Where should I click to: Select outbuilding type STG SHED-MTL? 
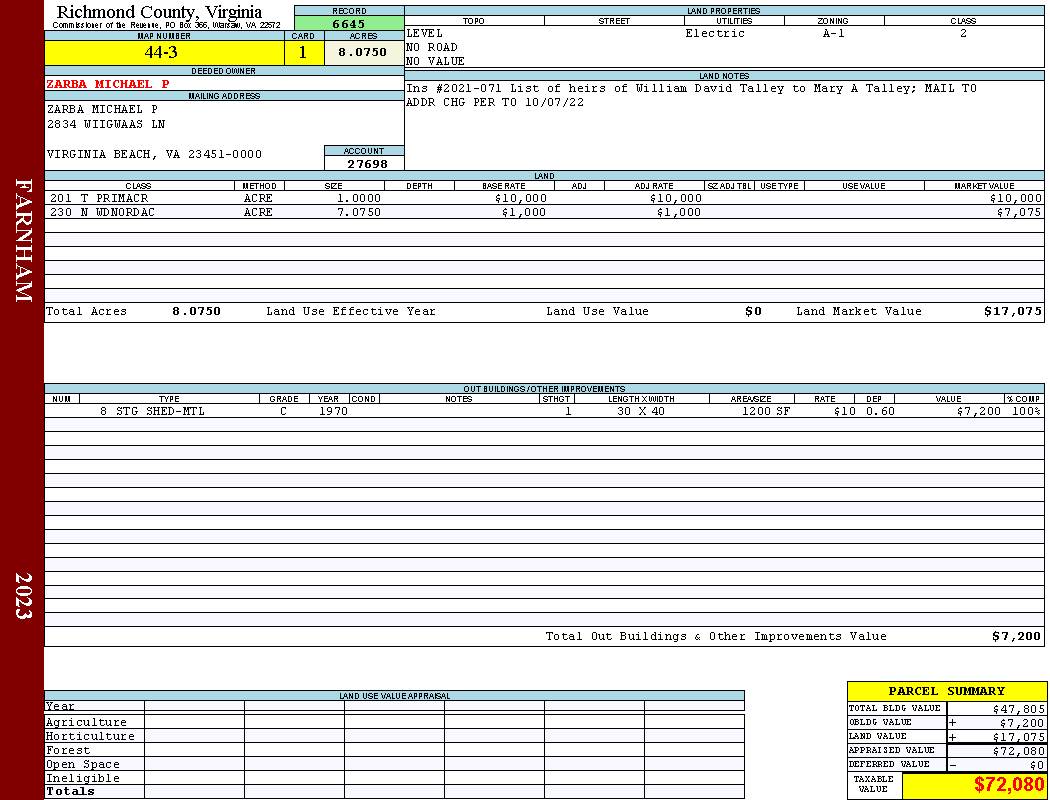[160, 412]
